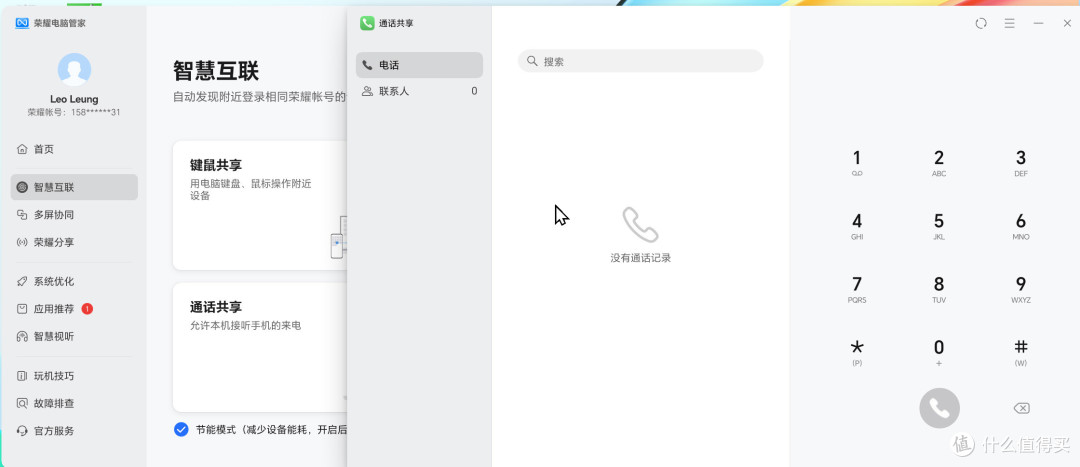Click the backspace delete icon on dialer
The width and height of the screenshot is (1080, 467).
(x=1021, y=408)
